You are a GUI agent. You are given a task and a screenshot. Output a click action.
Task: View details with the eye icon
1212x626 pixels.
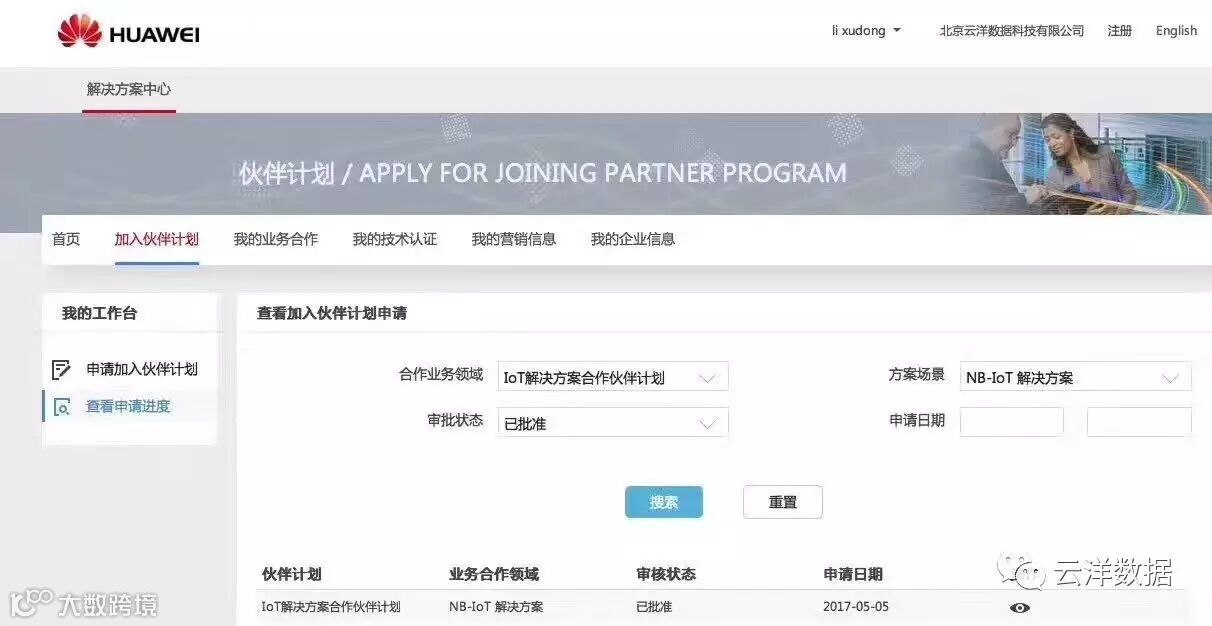click(x=1019, y=607)
